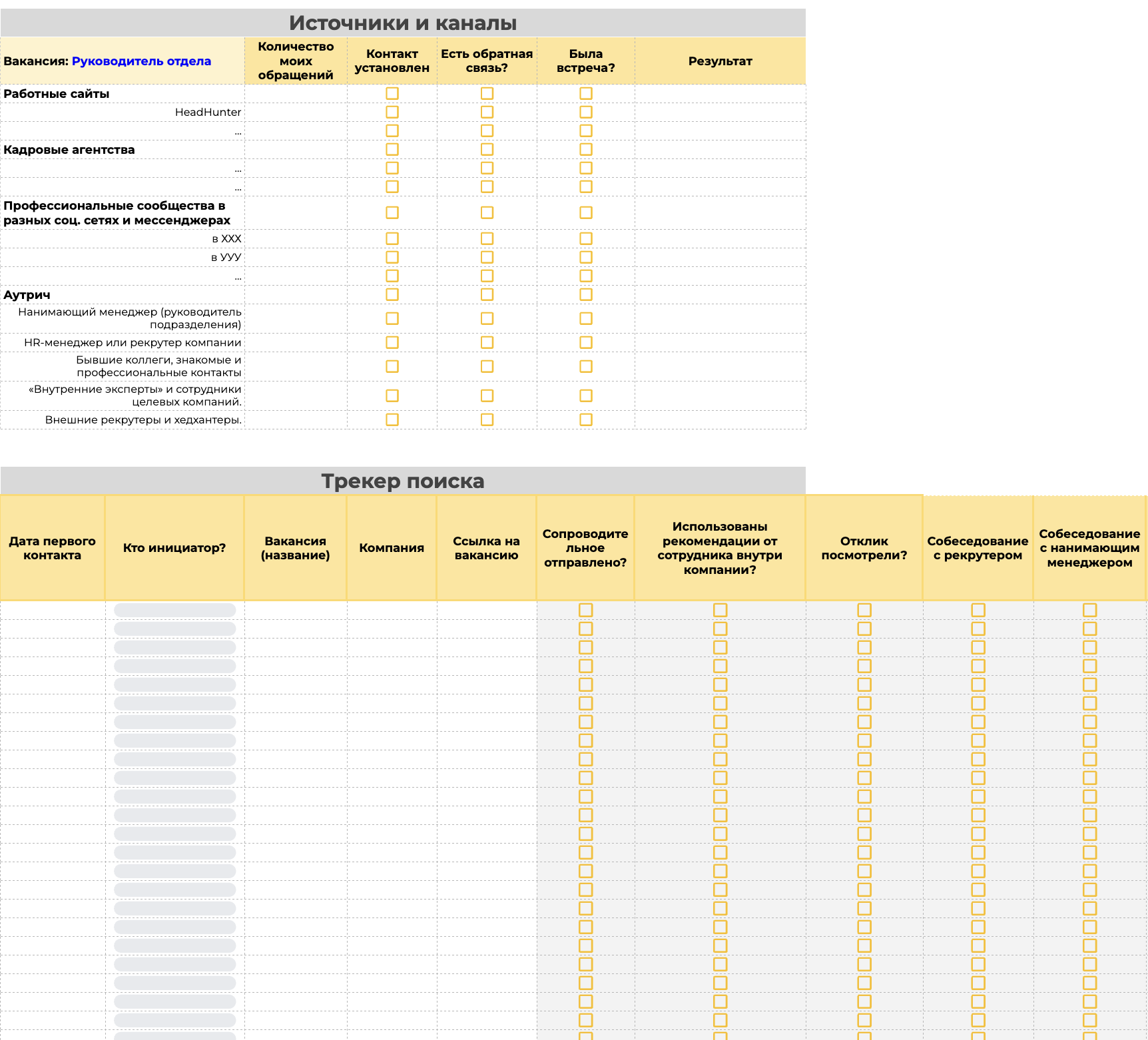
Task: Tick 'Есть обратная связь?' for 'в XXX' row
Action: (487, 238)
